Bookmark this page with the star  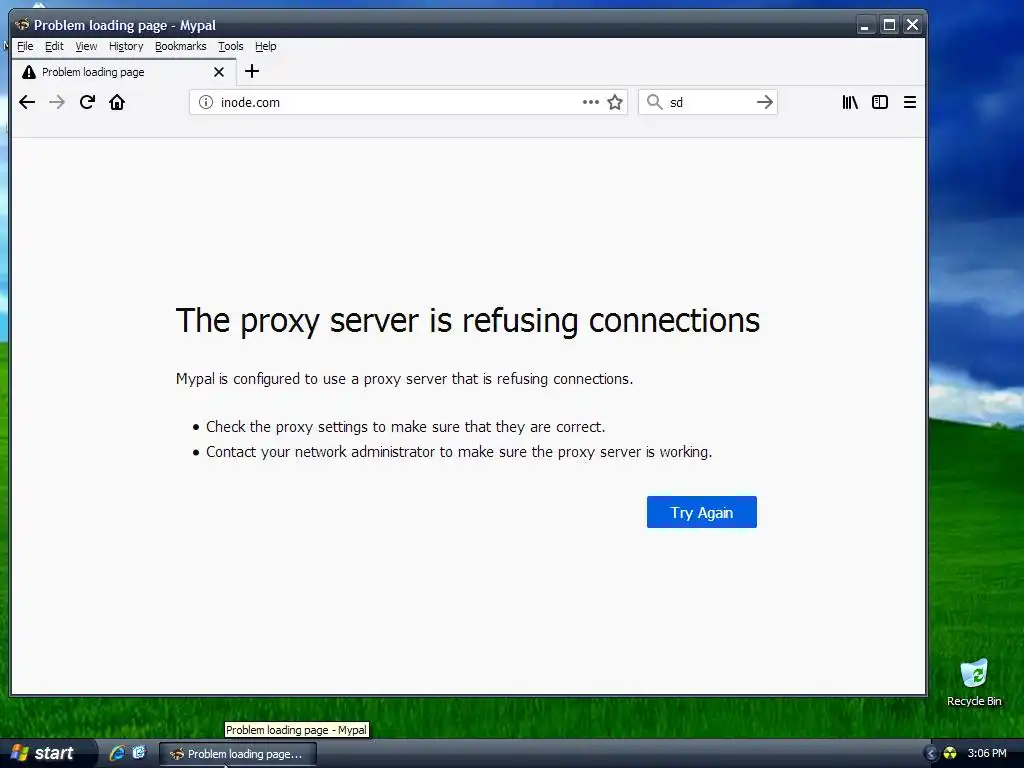click(x=615, y=102)
